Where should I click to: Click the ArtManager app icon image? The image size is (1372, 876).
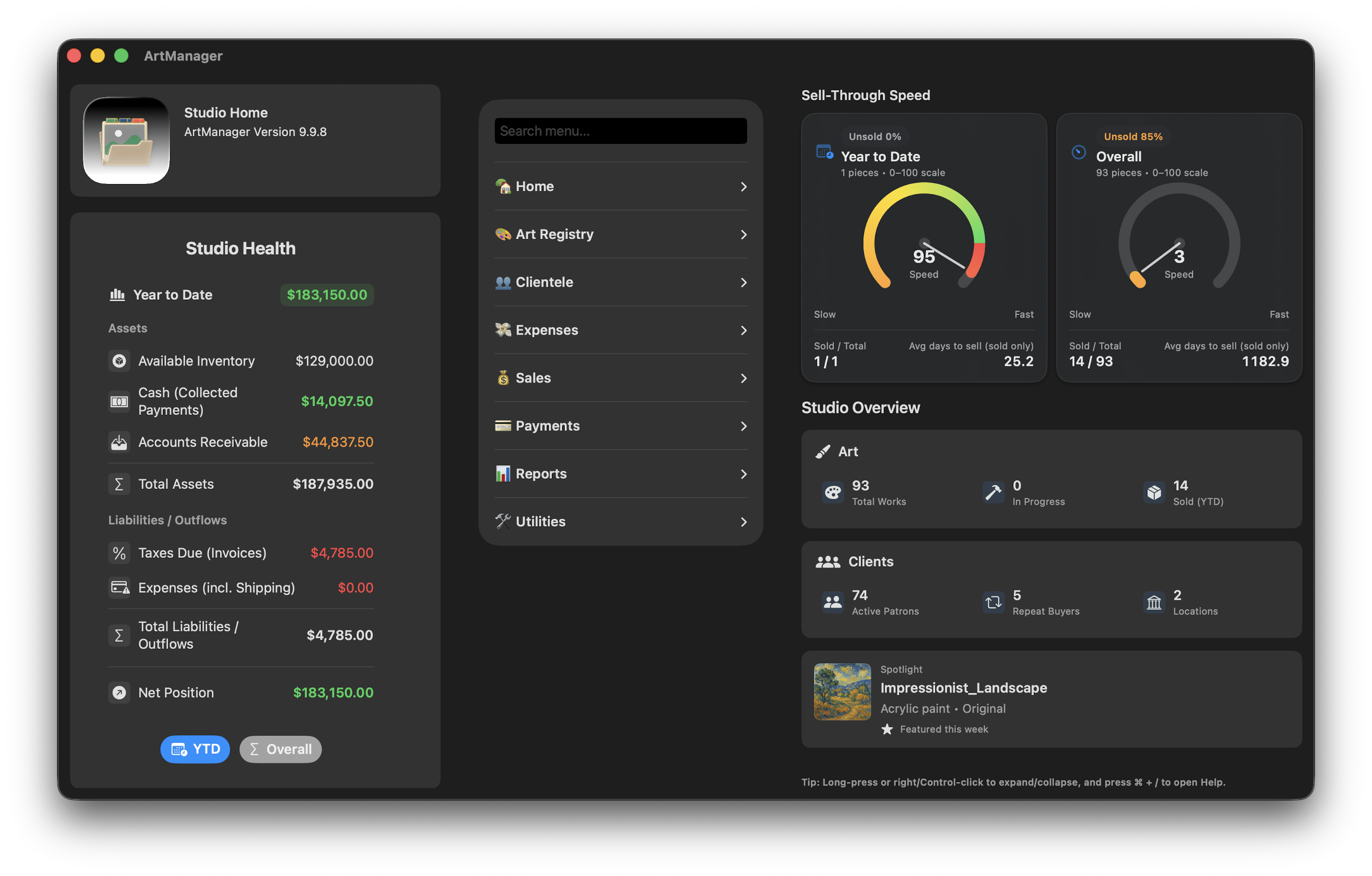(126, 140)
